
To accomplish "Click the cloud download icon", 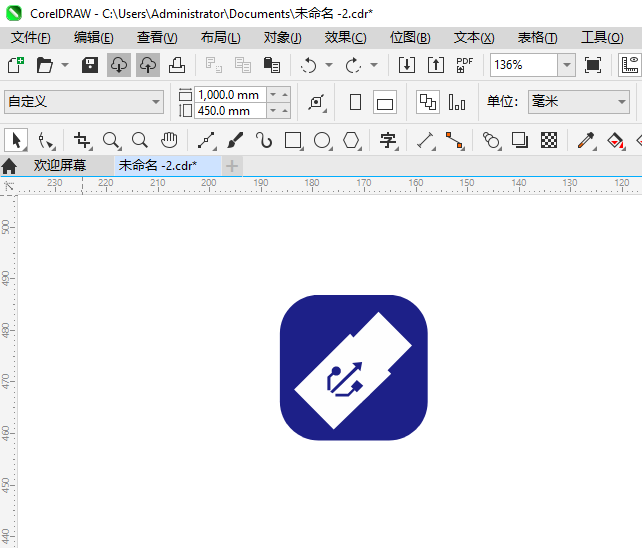I will (119, 65).
